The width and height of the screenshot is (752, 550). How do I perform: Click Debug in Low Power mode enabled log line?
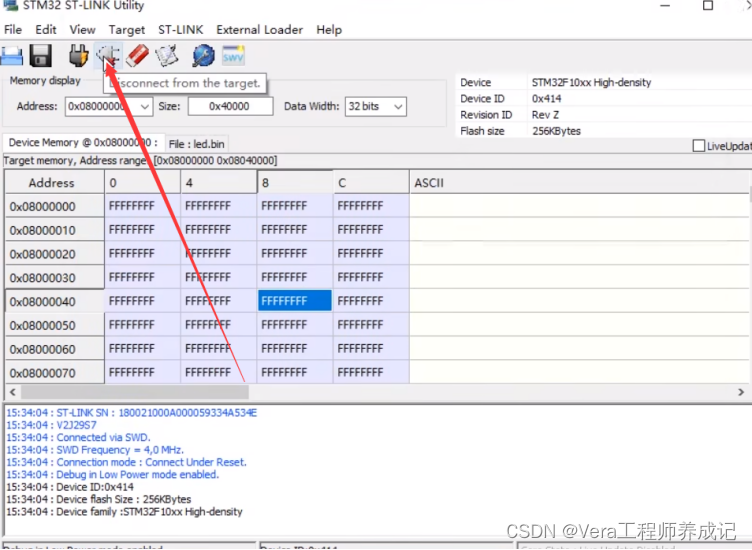pos(112,475)
